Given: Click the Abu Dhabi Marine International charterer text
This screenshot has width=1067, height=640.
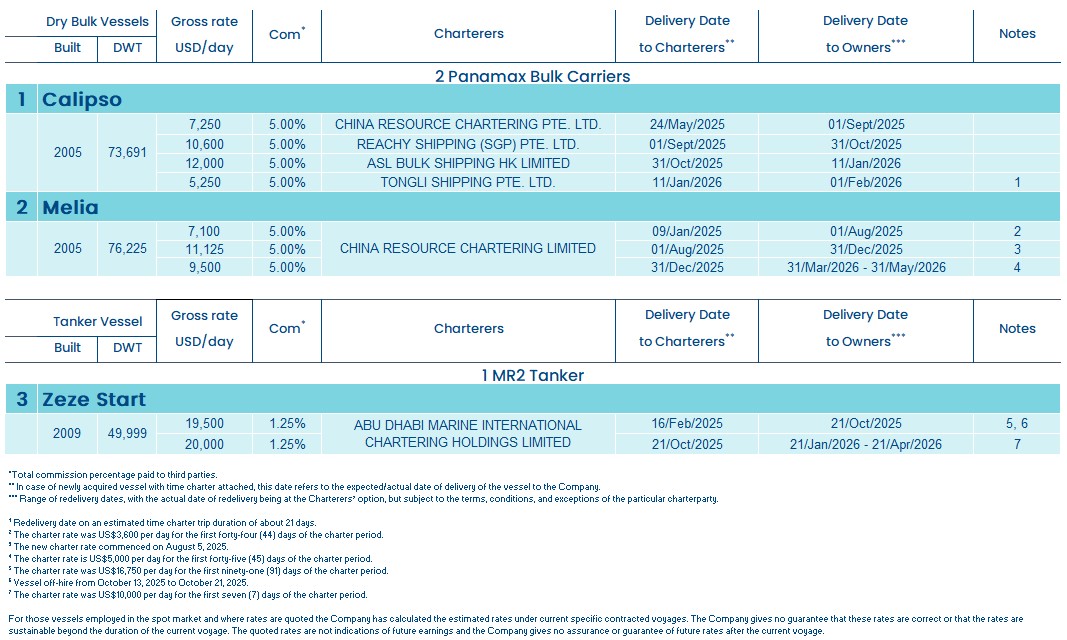Looking at the screenshot, I should pyautogui.click(x=467, y=425).
